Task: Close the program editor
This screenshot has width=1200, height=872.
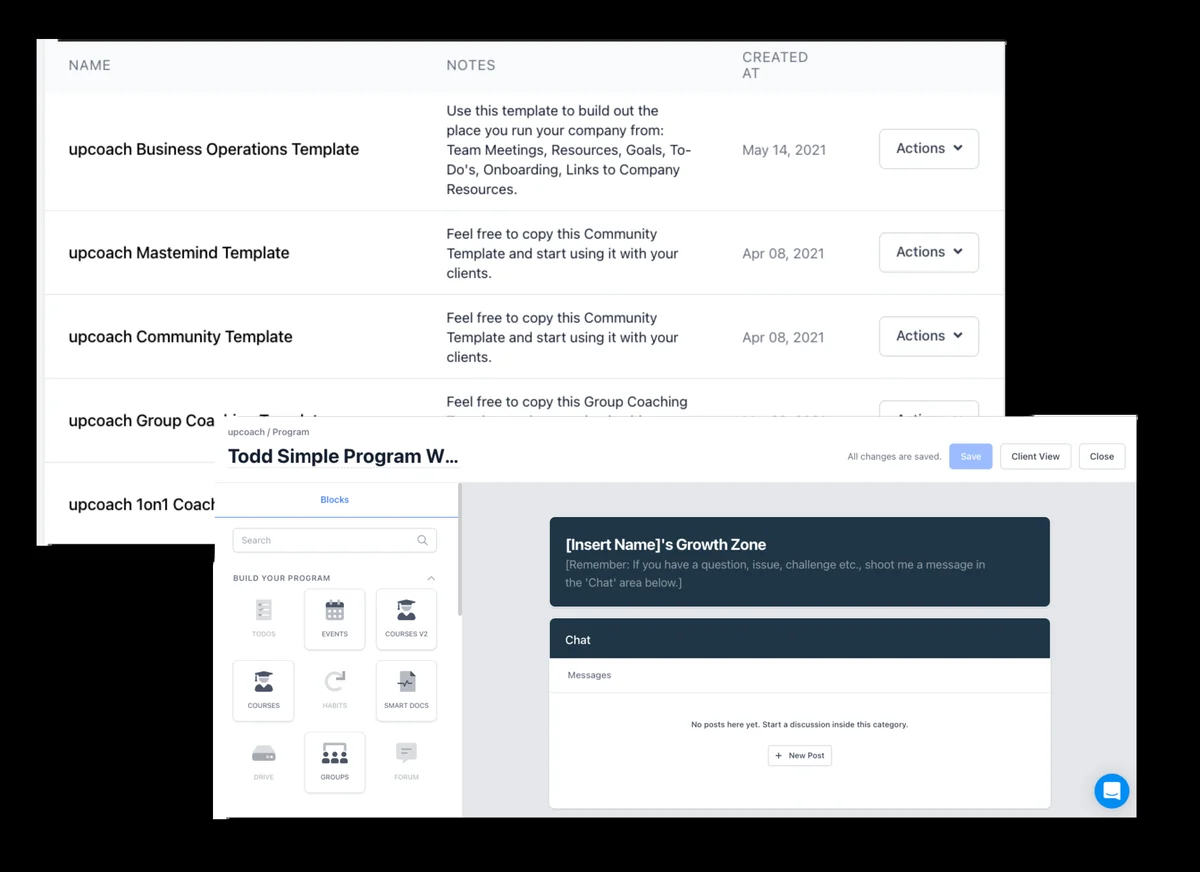Action: [1102, 456]
